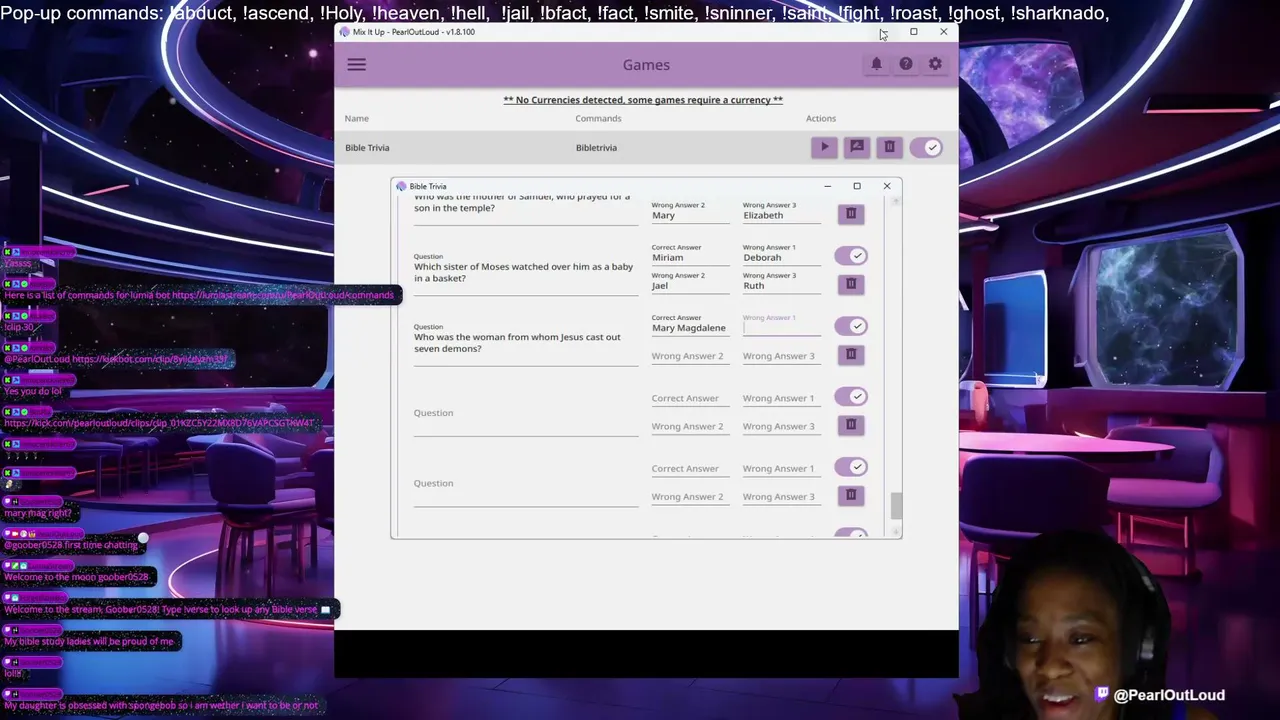Edit the Correct Answer field containing Miriam
Screen dimensions: 1280x720
(x=690, y=258)
